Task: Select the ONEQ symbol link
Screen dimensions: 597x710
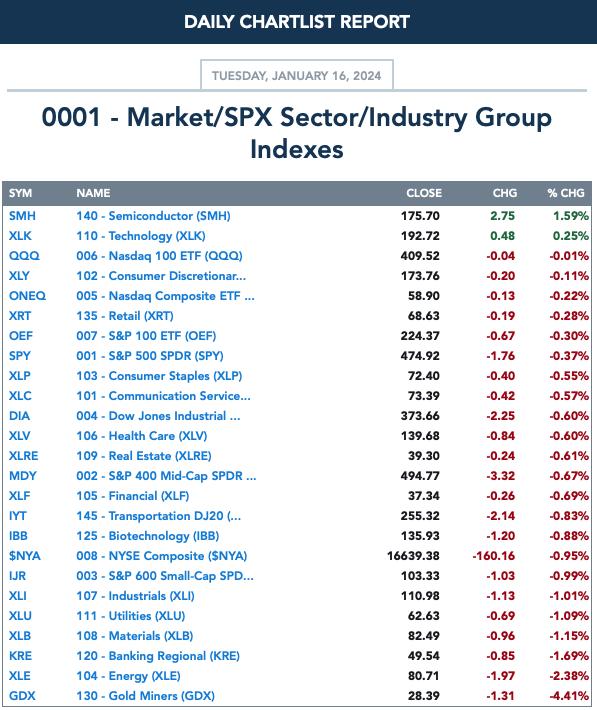Action: tap(27, 296)
